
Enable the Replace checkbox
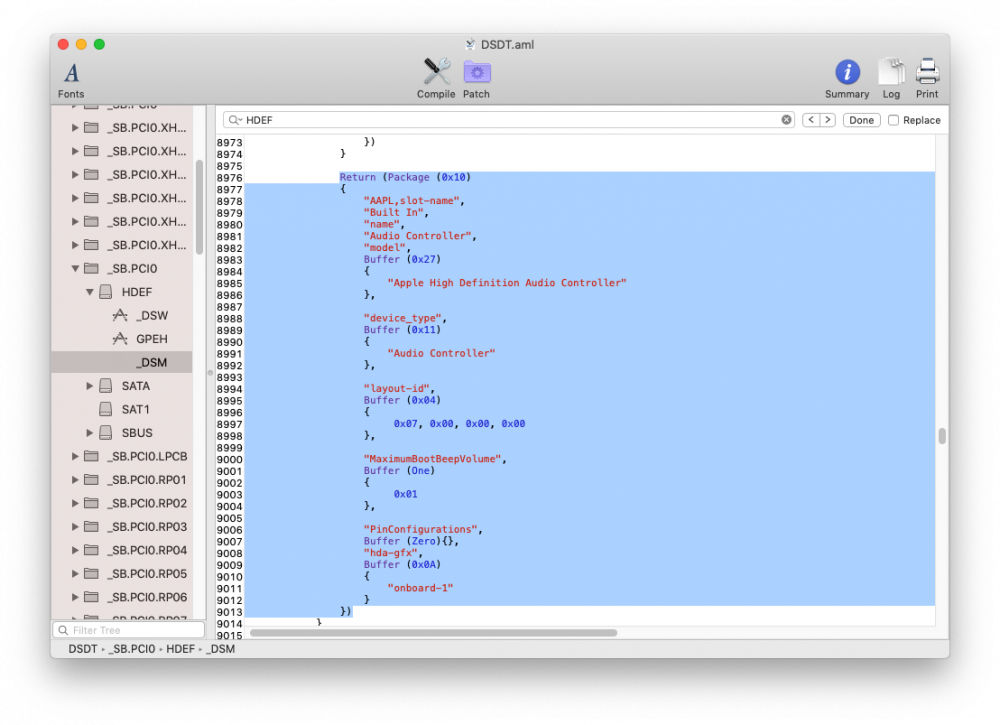(x=893, y=120)
